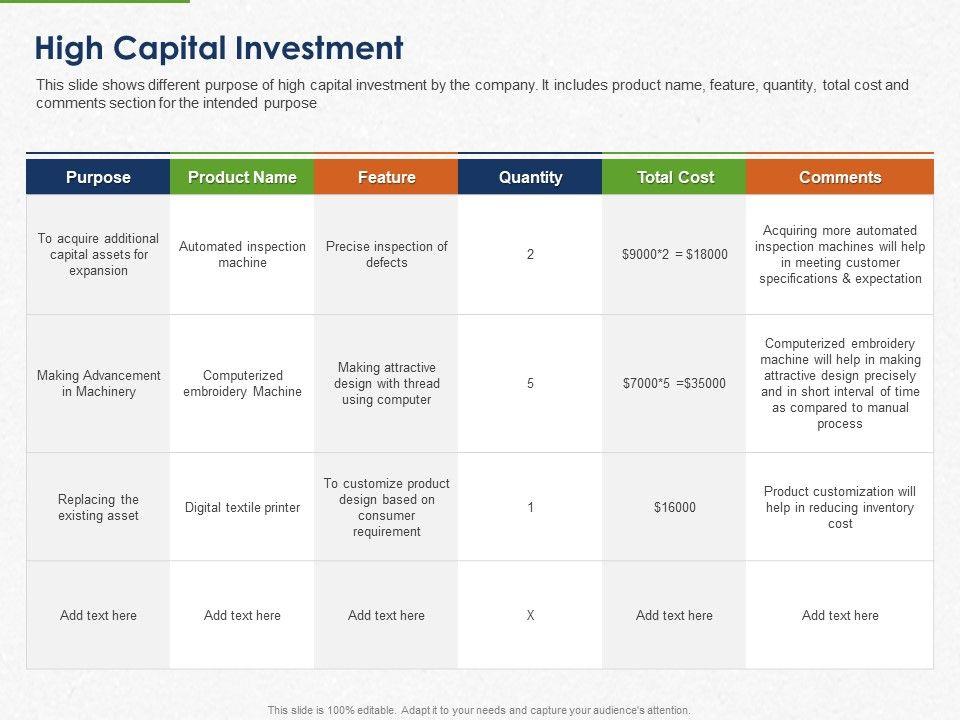Select the Product customization comment cell
The width and height of the screenshot is (960, 720).
coord(840,508)
